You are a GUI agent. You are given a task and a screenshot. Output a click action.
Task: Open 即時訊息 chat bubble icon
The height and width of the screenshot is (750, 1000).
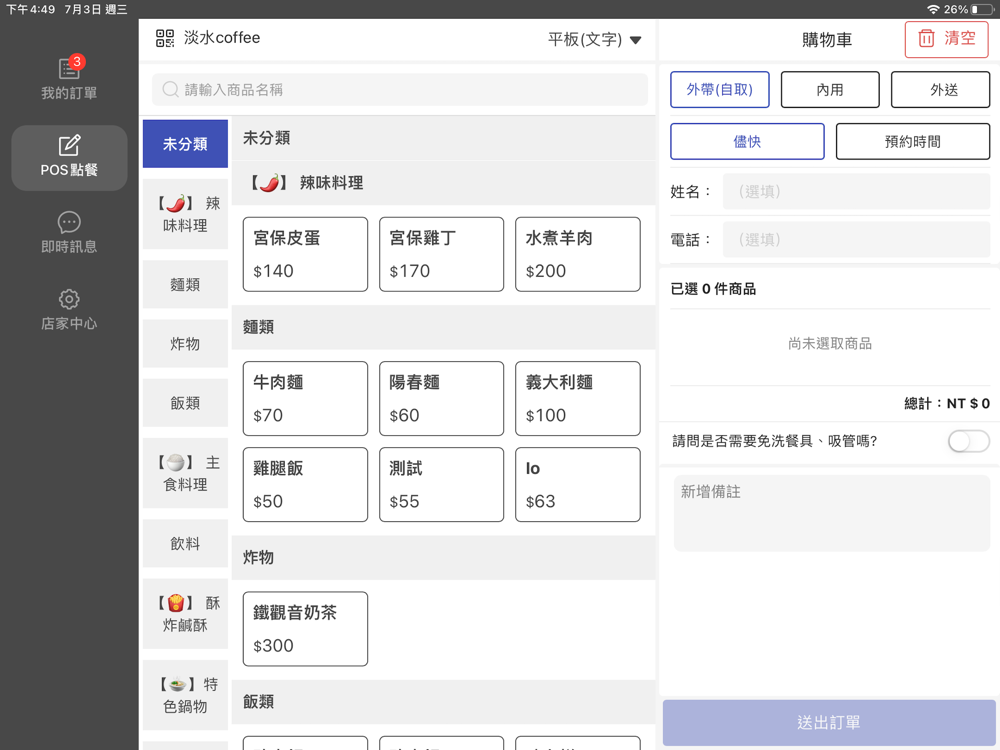(69, 222)
